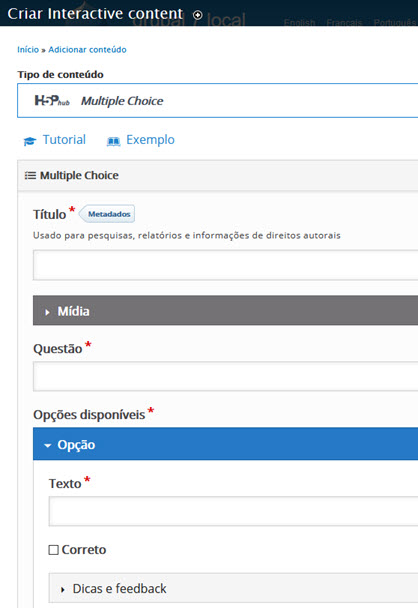Enable the Correto checkbox
The height and width of the screenshot is (608, 418).
[54, 550]
